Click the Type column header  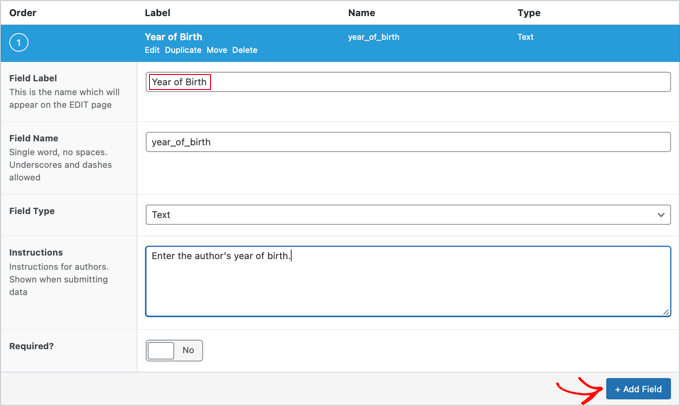[529, 13]
